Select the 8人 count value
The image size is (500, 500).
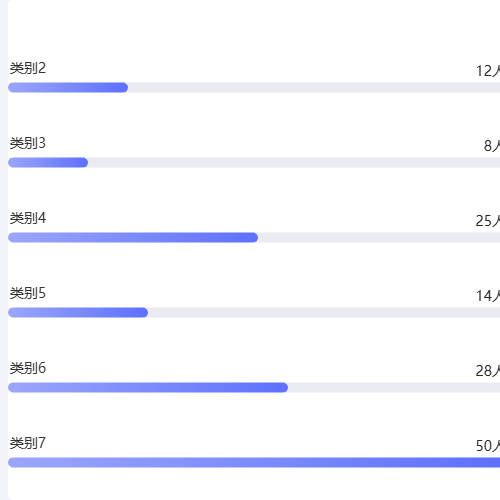click(492, 146)
